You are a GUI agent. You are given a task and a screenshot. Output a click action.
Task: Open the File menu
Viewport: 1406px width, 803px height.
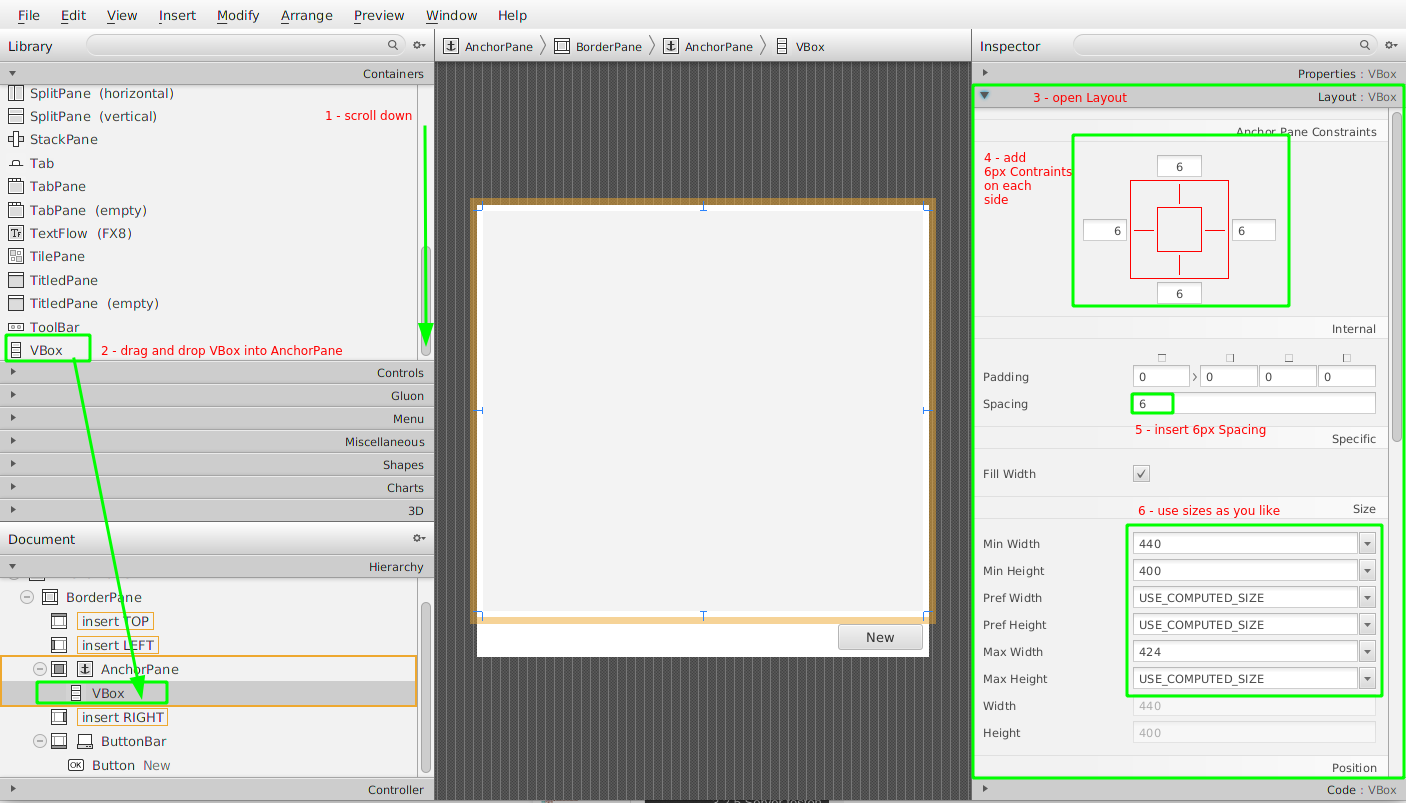(x=29, y=15)
